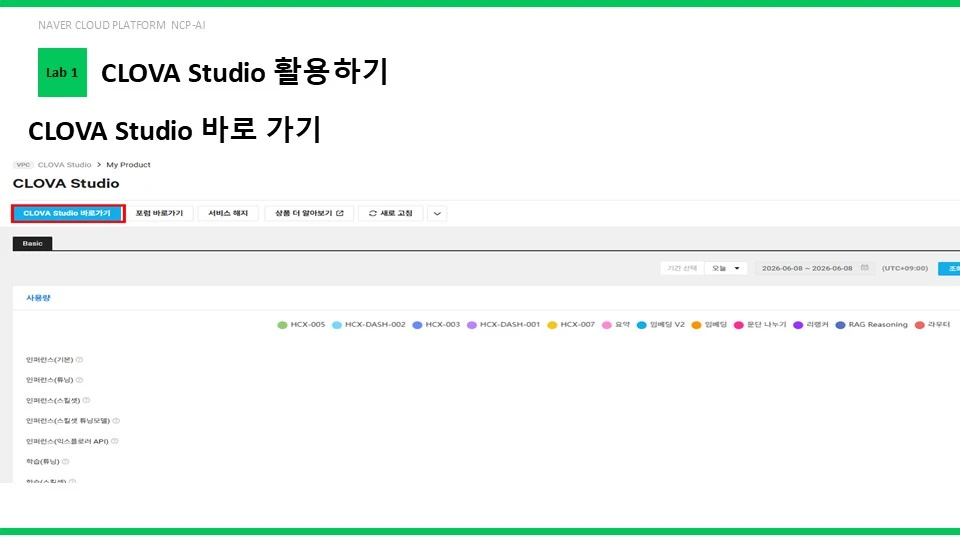Toggle 라우터 legend entry
This screenshot has width=960, height=540.
click(x=932, y=324)
